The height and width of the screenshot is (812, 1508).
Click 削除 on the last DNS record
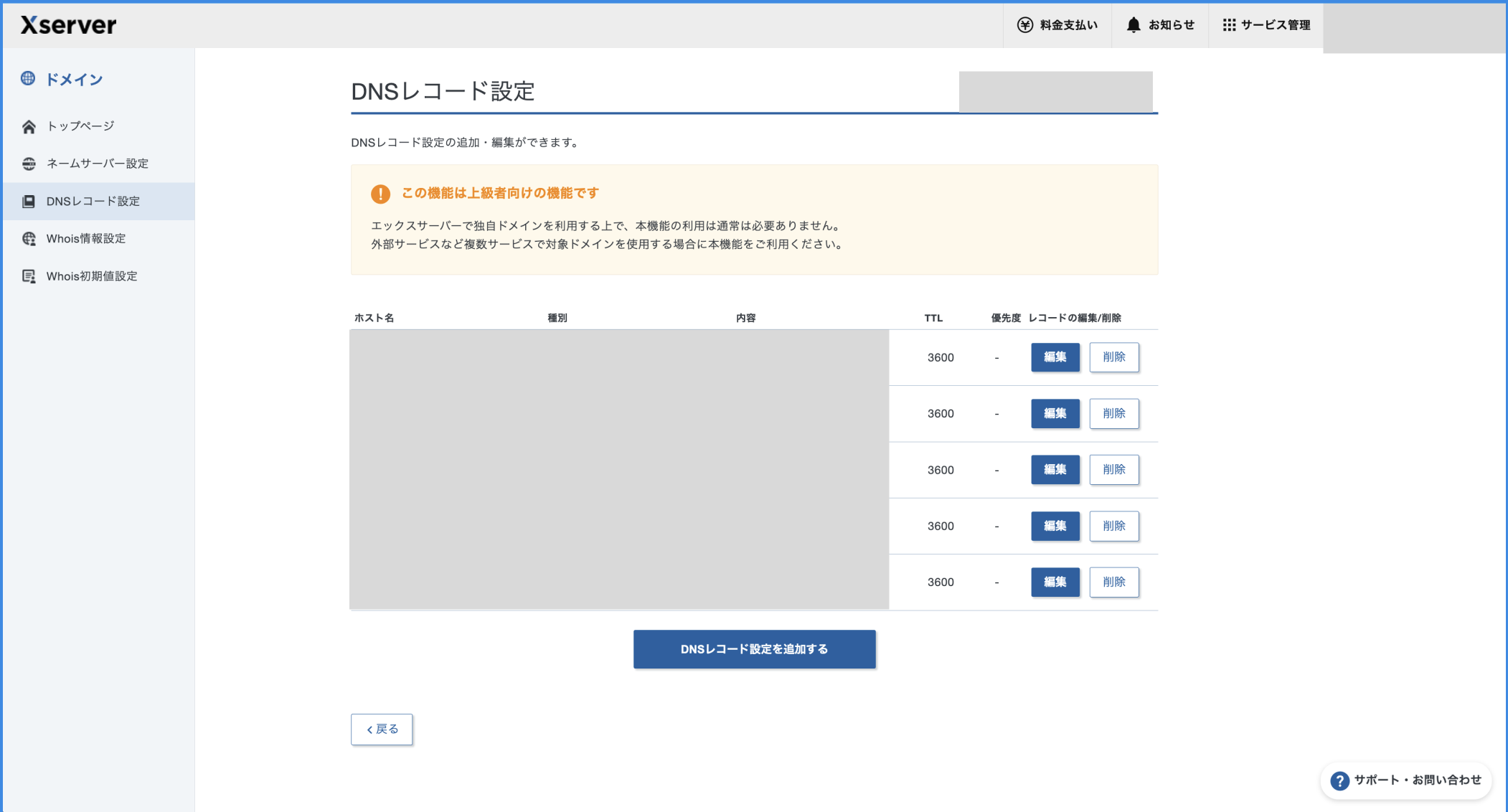1114,582
